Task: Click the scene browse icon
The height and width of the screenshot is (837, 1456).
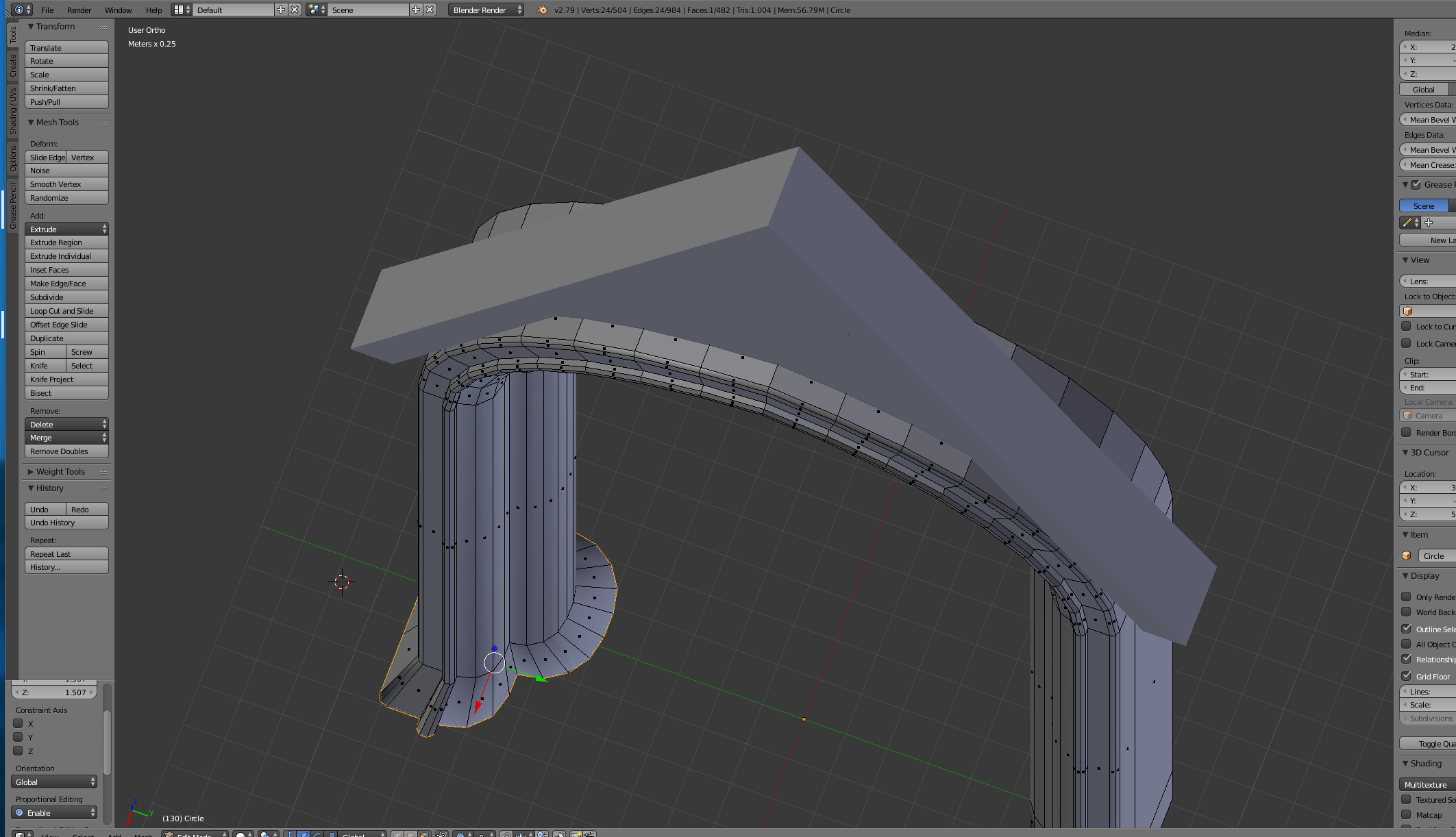Action: pyautogui.click(x=317, y=10)
